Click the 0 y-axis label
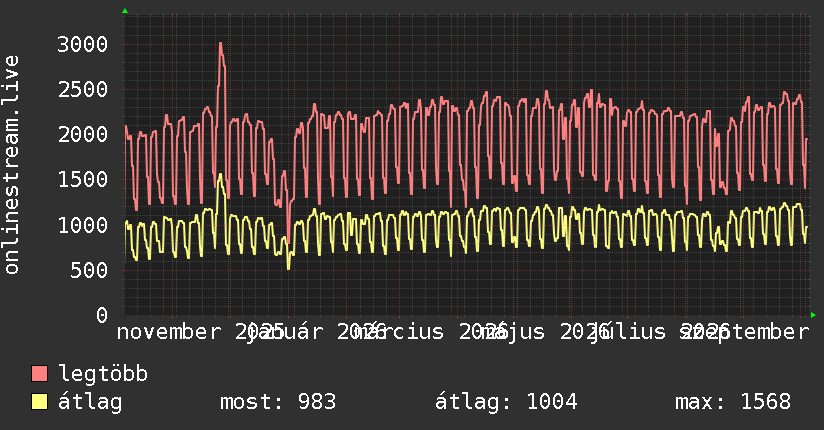The image size is (824, 430). [x=102, y=315]
